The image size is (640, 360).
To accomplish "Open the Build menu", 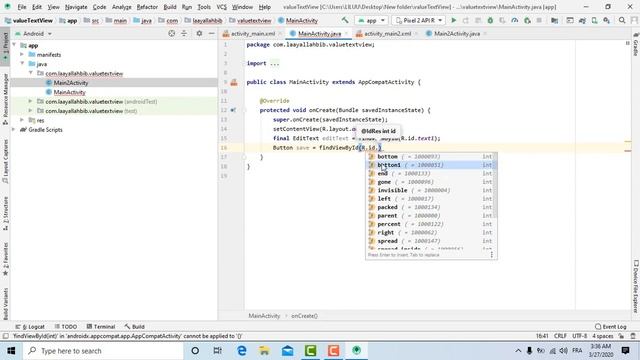I will tap(170, 7).
